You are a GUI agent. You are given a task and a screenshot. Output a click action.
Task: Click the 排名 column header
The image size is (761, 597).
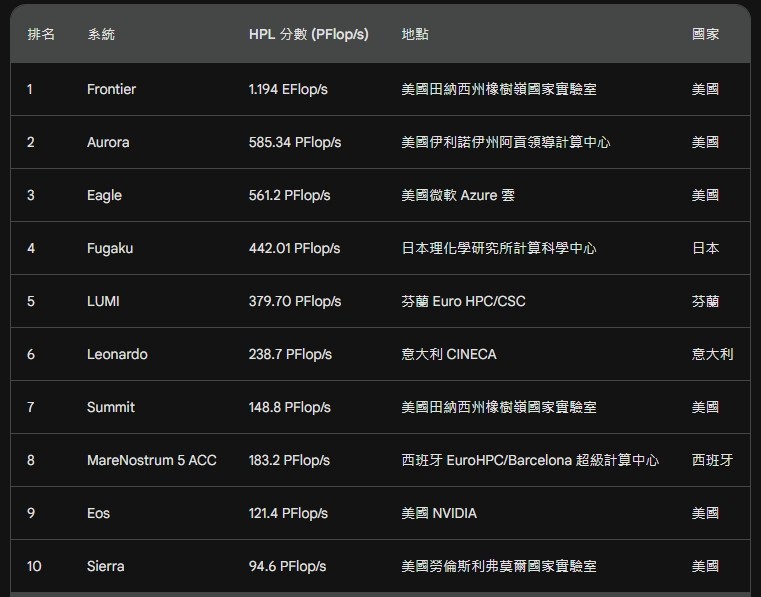click(x=41, y=34)
